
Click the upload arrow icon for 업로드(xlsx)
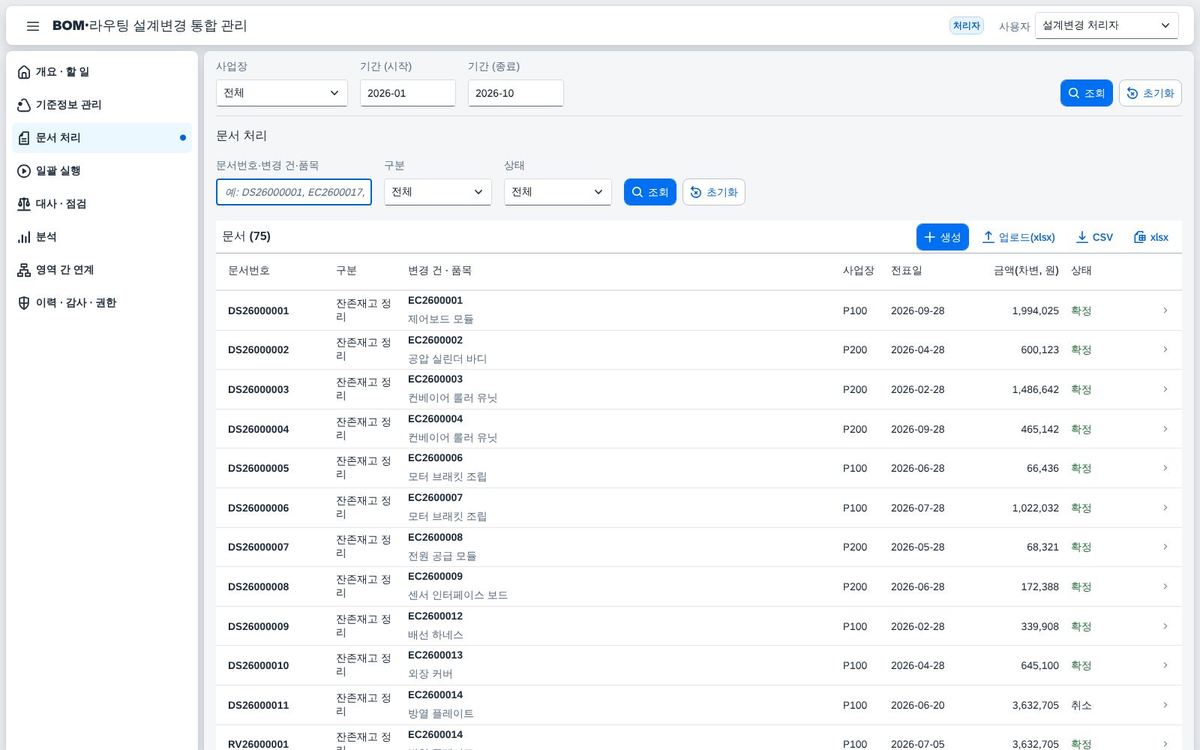[988, 237]
